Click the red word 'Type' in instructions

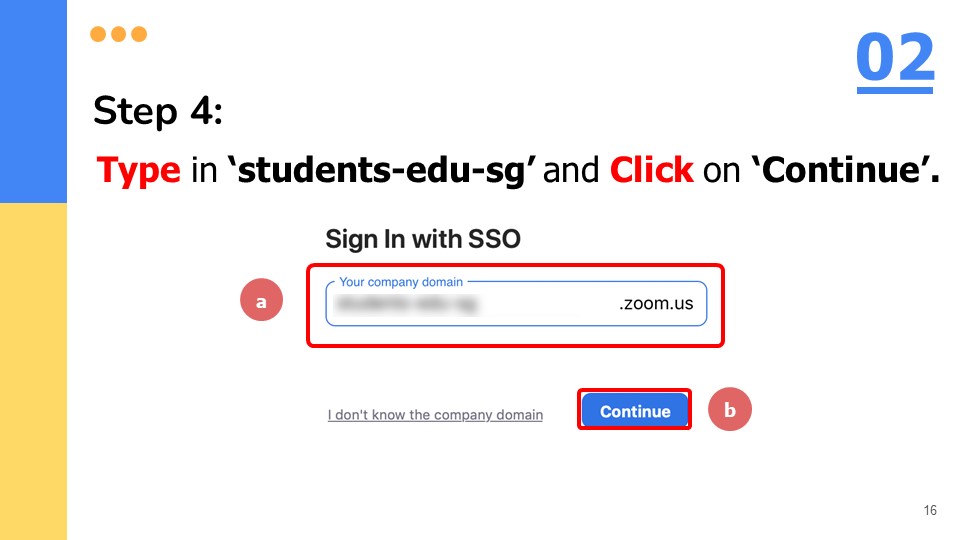138,171
